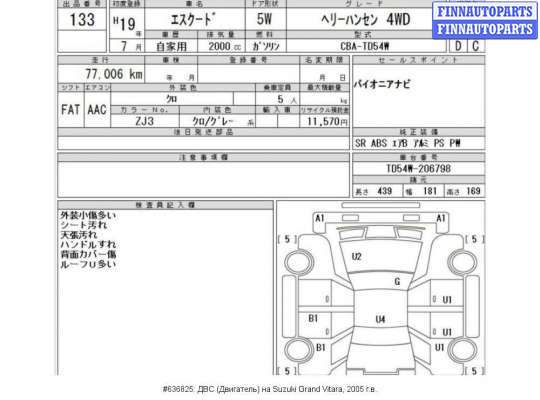Click the recycle fee 11,570円
The width and height of the screenshot is (540, 400).
point(327,121)
